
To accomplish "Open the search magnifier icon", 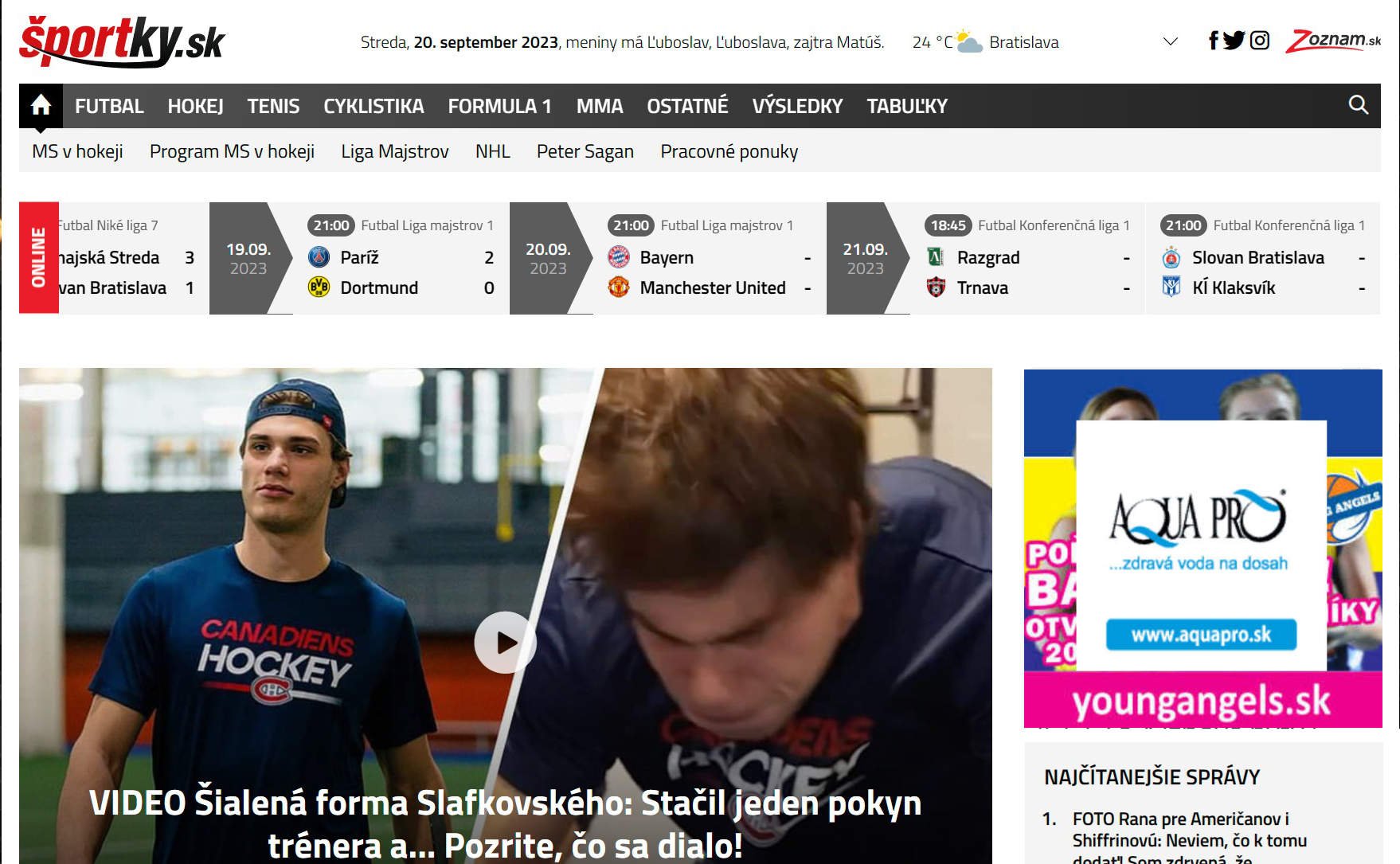I will (x=1358, y=105).
